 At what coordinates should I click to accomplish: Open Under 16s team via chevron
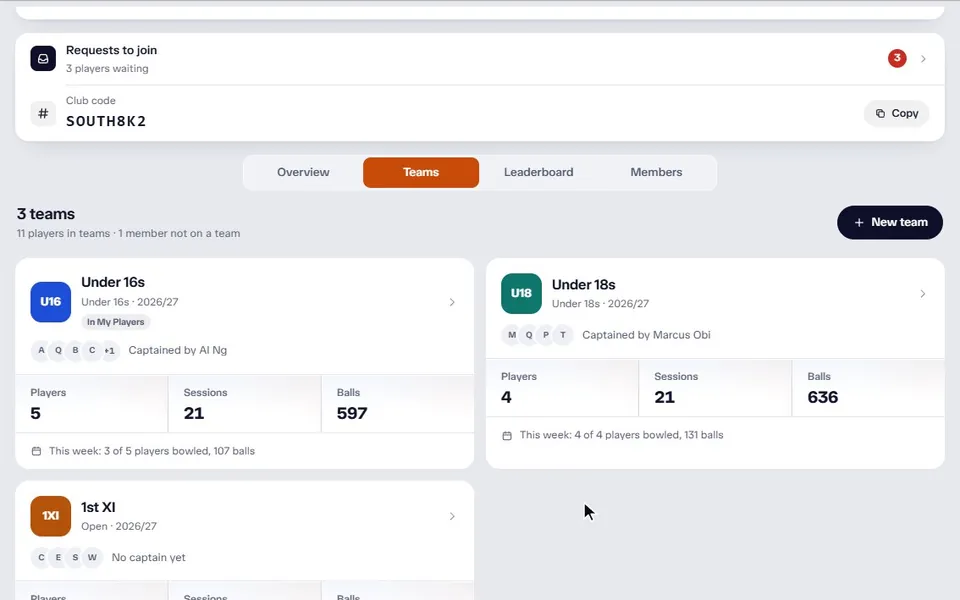pos(452,302)
